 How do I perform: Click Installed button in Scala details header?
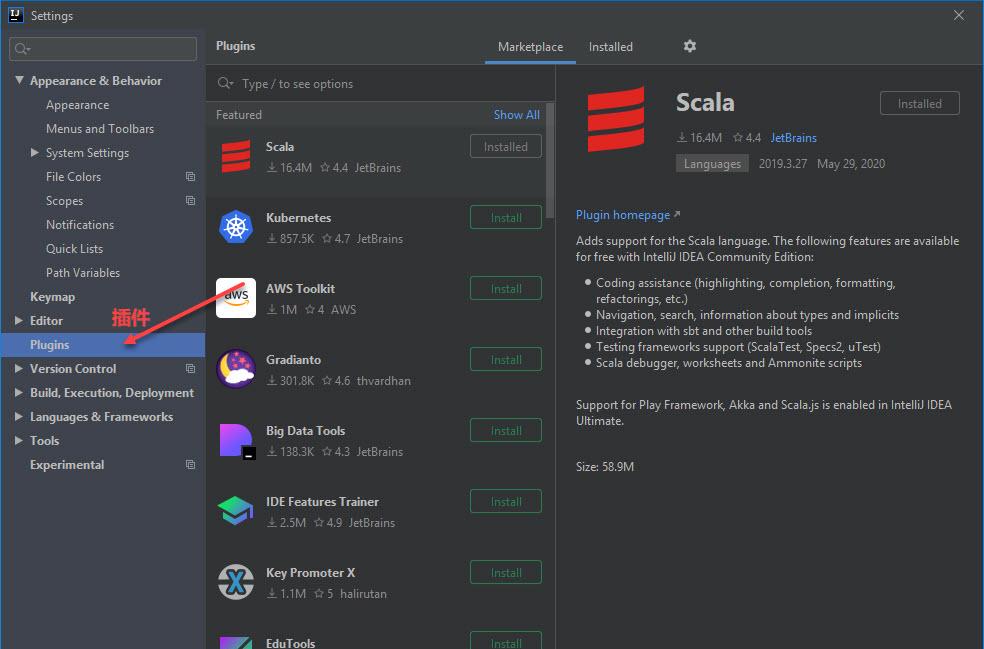coord(920,104)
